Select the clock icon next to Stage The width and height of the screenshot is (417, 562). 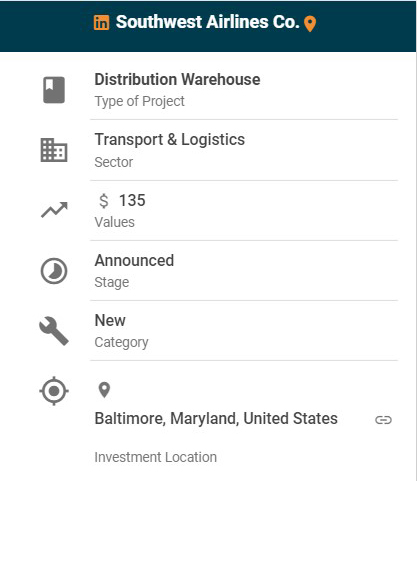(54, 271)
